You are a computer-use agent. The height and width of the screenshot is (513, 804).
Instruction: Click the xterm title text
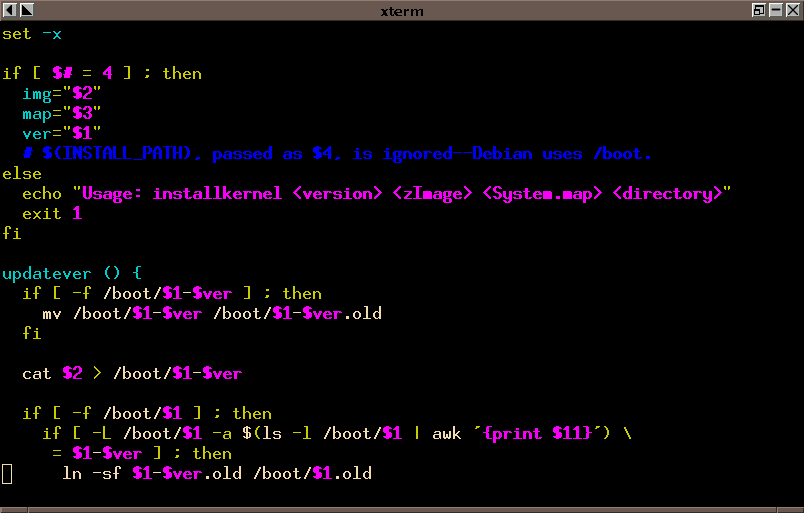pyautogui.click(x=402, y=11)
